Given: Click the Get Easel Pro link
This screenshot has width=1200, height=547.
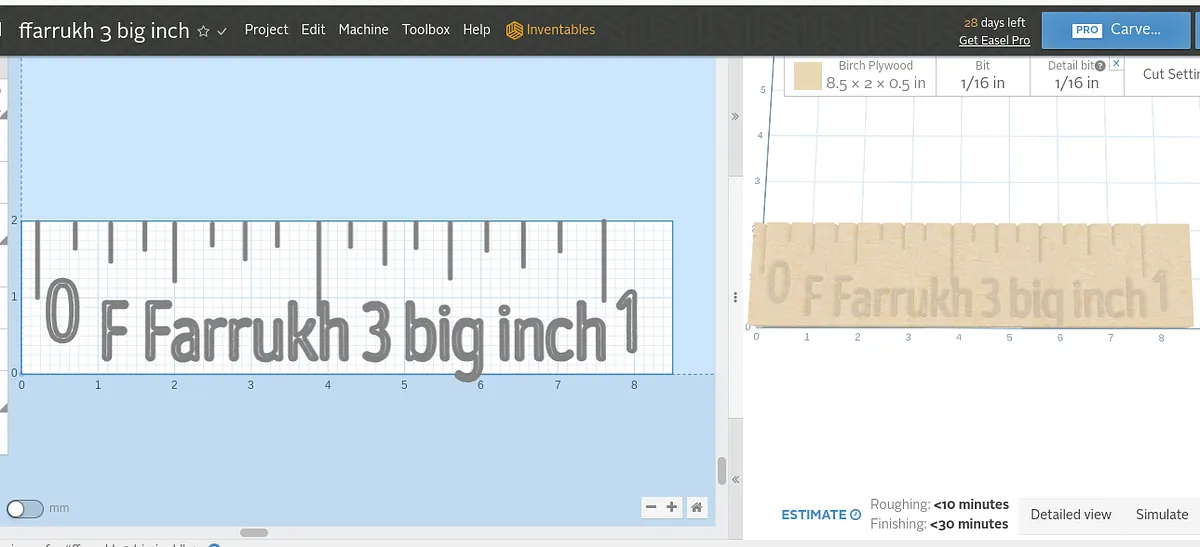Looking at the screenshot, I should pyautogui.click(x=994, y=40).
